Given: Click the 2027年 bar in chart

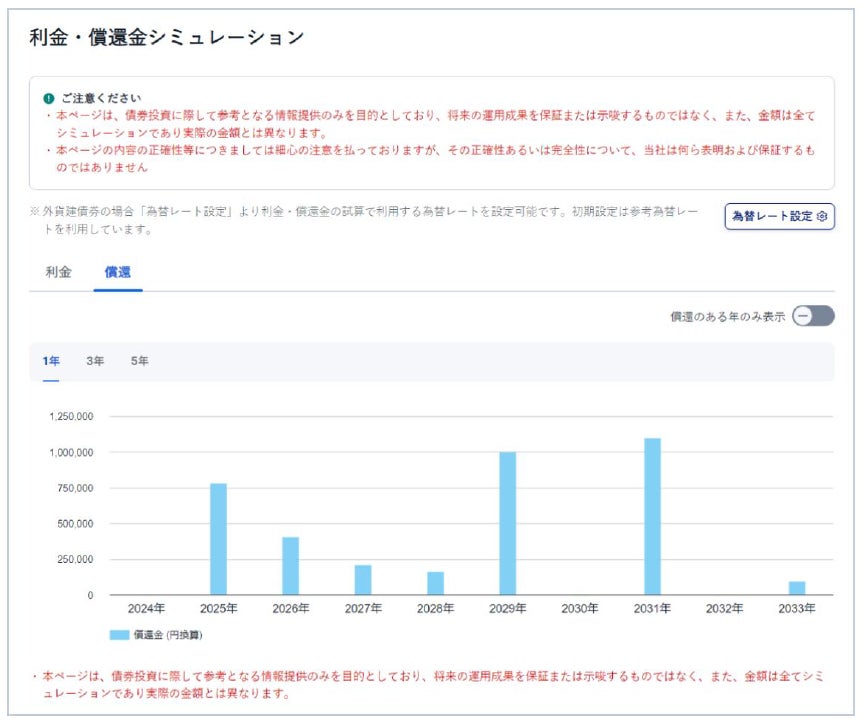Looking at the screenshot, I should tap(363, 580).
